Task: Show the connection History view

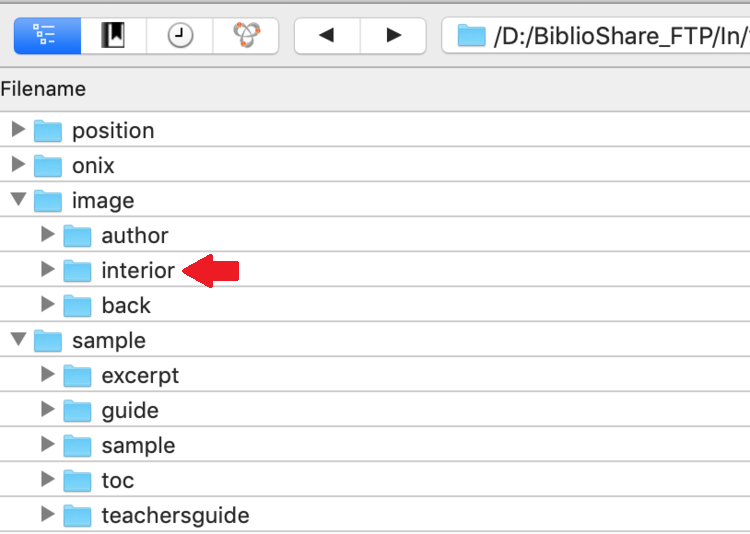Action: [180, 36]
